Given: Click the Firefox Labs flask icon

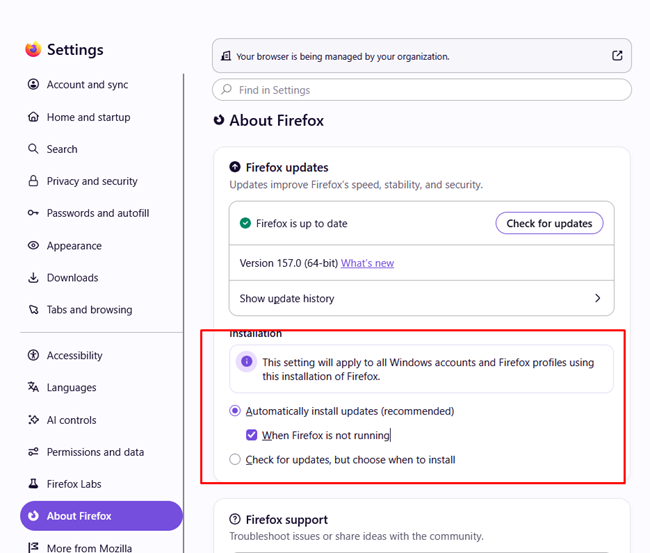Looking at the screenshot, I should pyautogui.click(x=33, y=484).
